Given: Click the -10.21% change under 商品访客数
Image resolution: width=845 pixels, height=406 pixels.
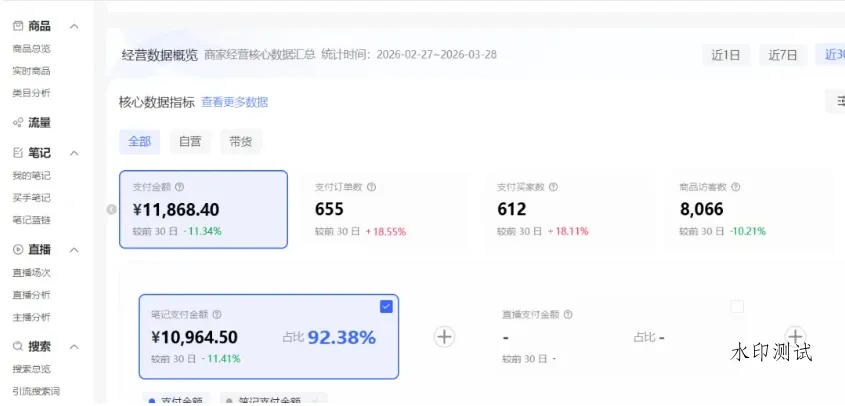Looking at the screenshot, I should tap(747, 232).
